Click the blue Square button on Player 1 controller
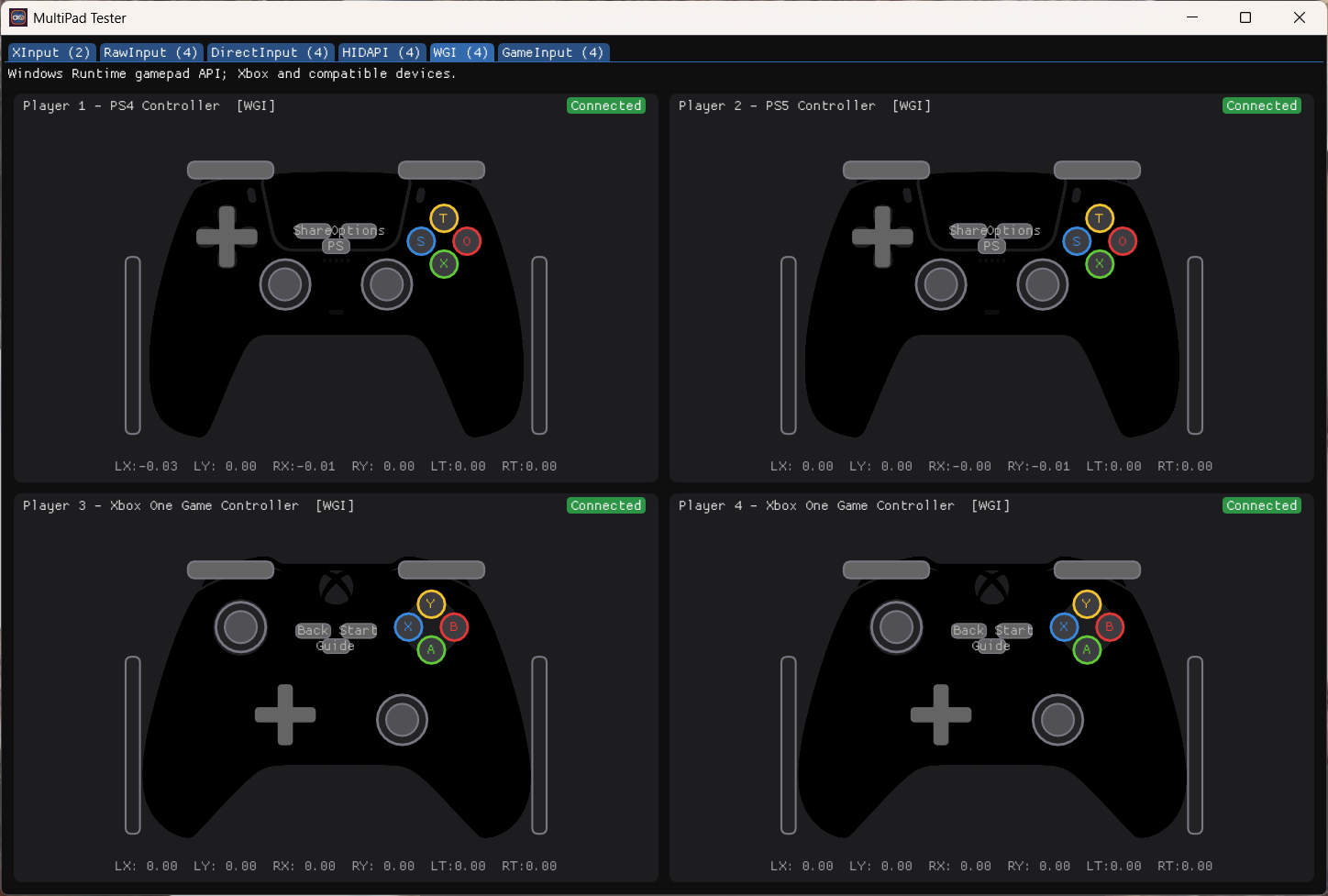This screenshot has width=1328, height=896. pyautogui.click(x=421, y=241)
